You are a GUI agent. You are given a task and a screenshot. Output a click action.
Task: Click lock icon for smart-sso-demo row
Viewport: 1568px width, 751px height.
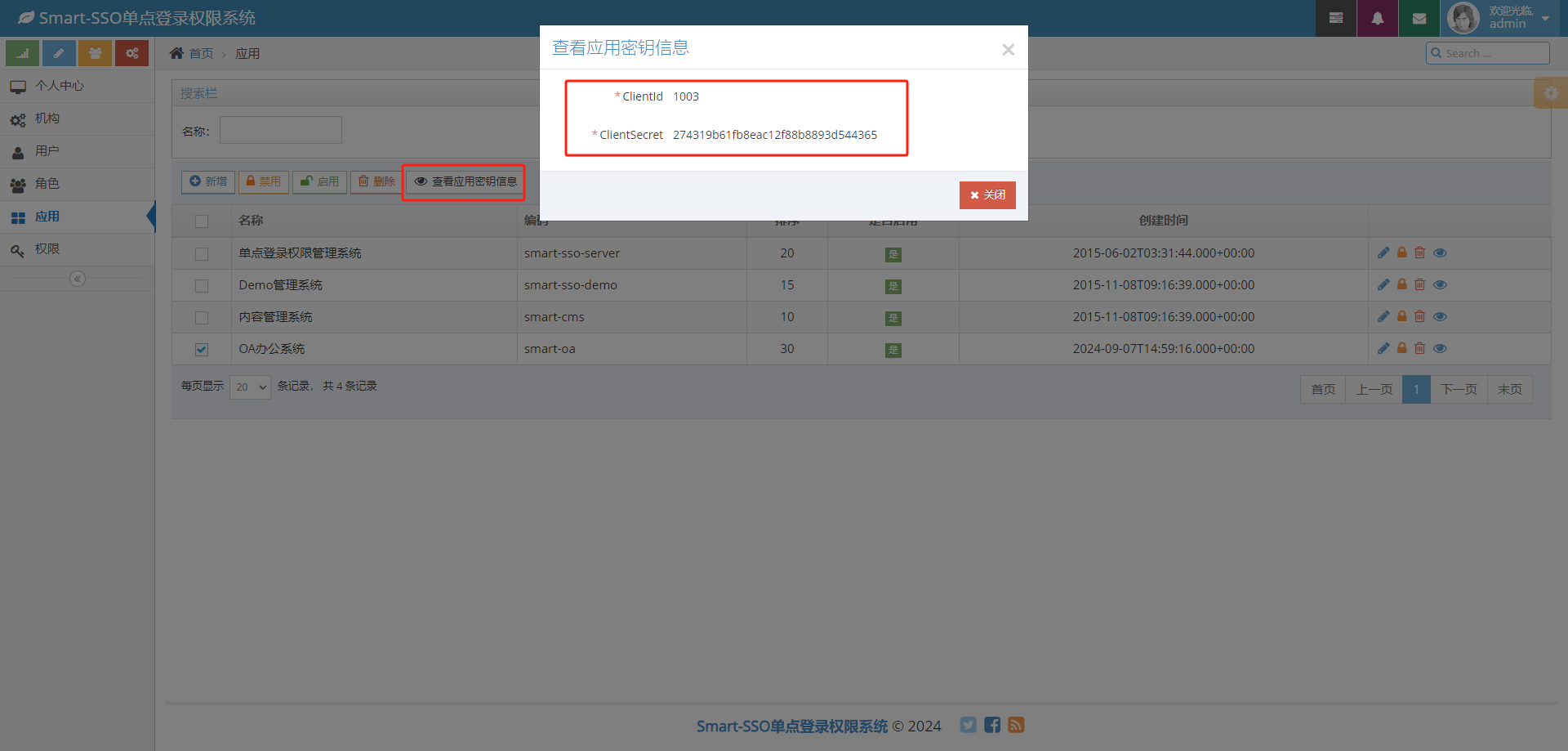[1401, 284]
